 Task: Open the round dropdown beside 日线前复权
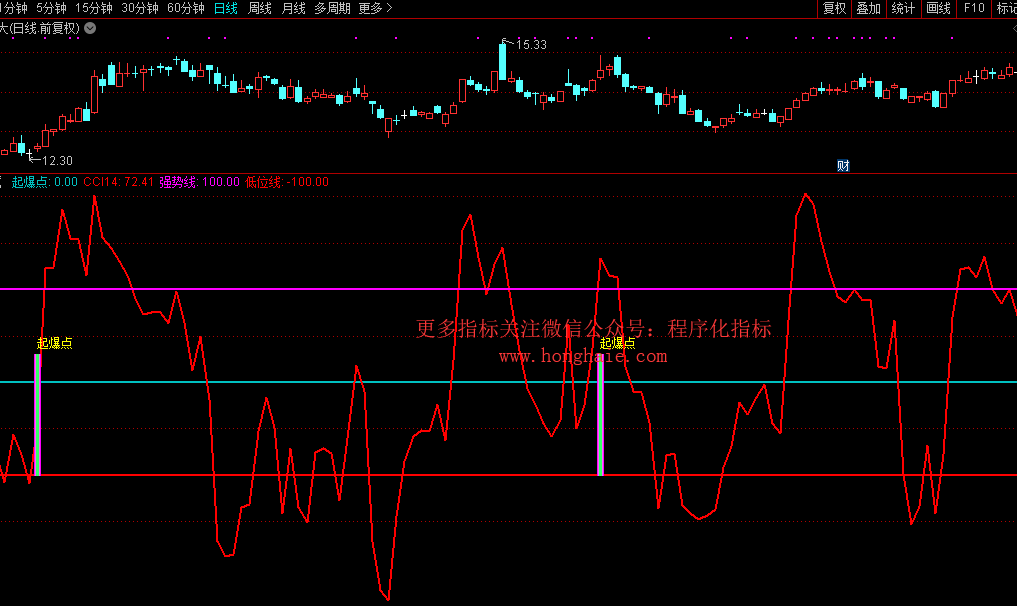pyautogui.click(x=91, y=28)
